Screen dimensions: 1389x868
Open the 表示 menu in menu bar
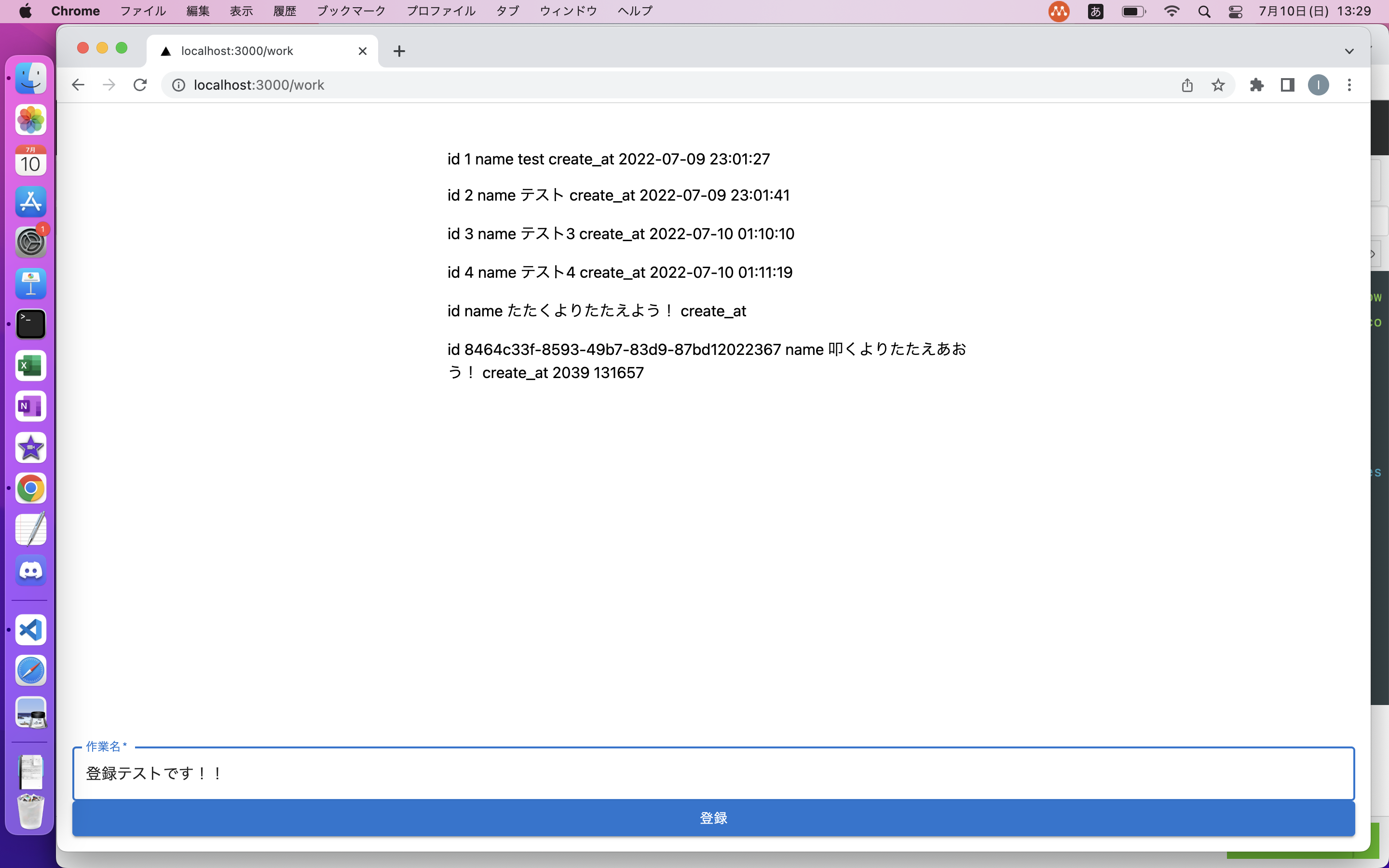[x=241, y=11]
